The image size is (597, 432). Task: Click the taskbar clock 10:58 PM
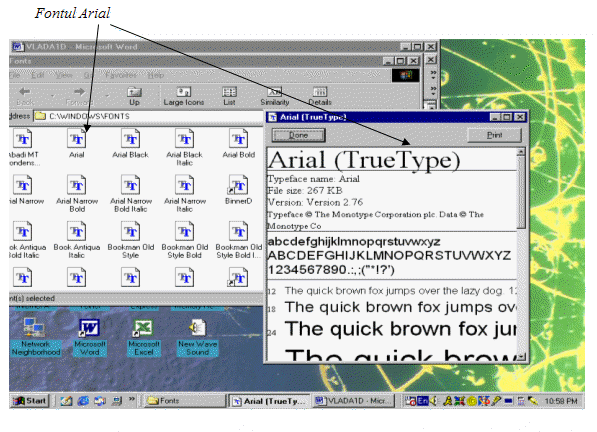point(560,401)
